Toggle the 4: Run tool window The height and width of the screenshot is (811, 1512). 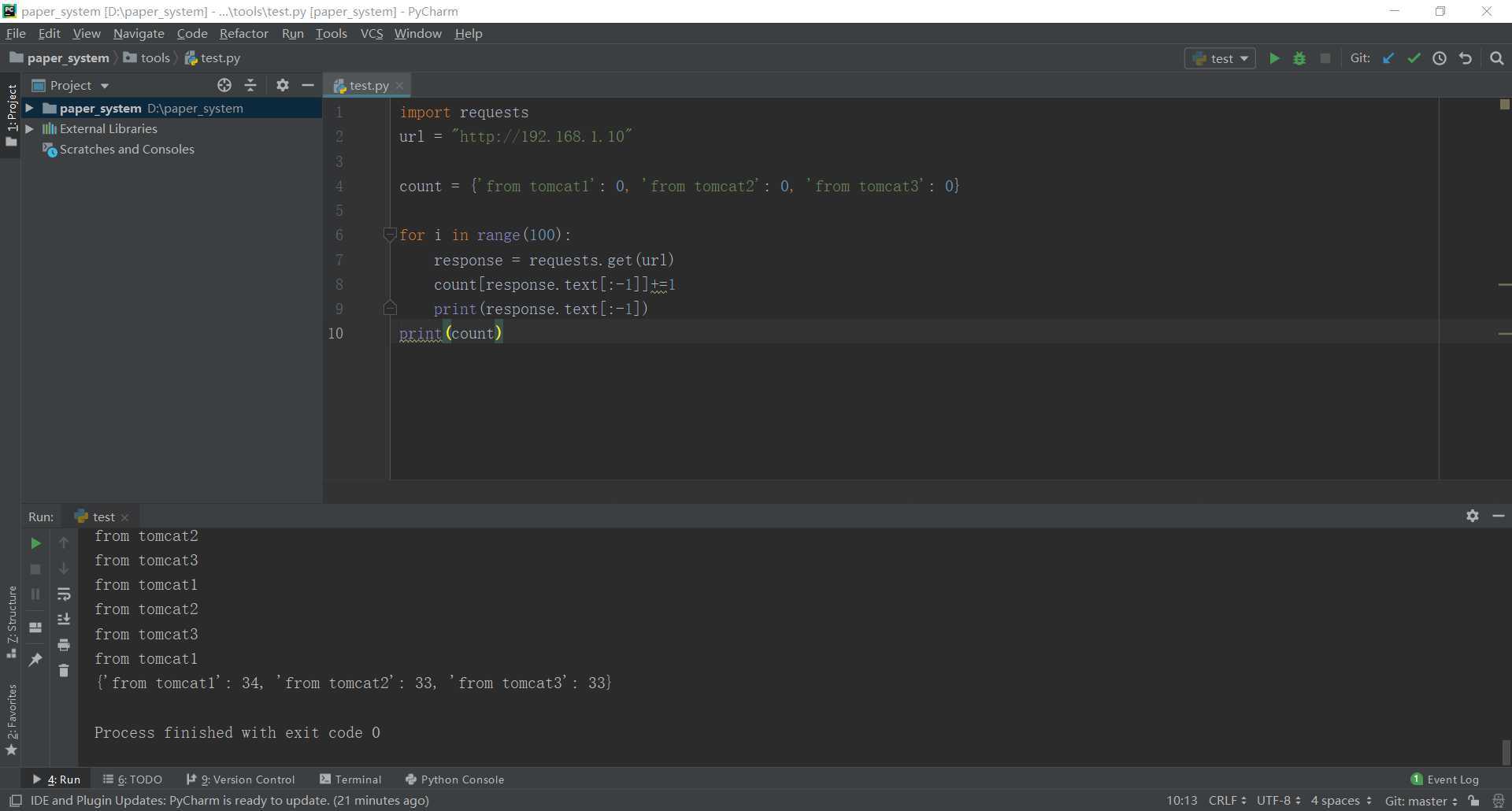coord(56,780)
